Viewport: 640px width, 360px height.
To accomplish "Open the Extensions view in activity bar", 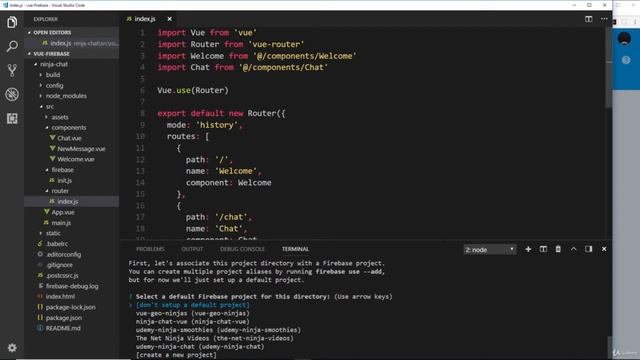I will click(x=12, y=118).
